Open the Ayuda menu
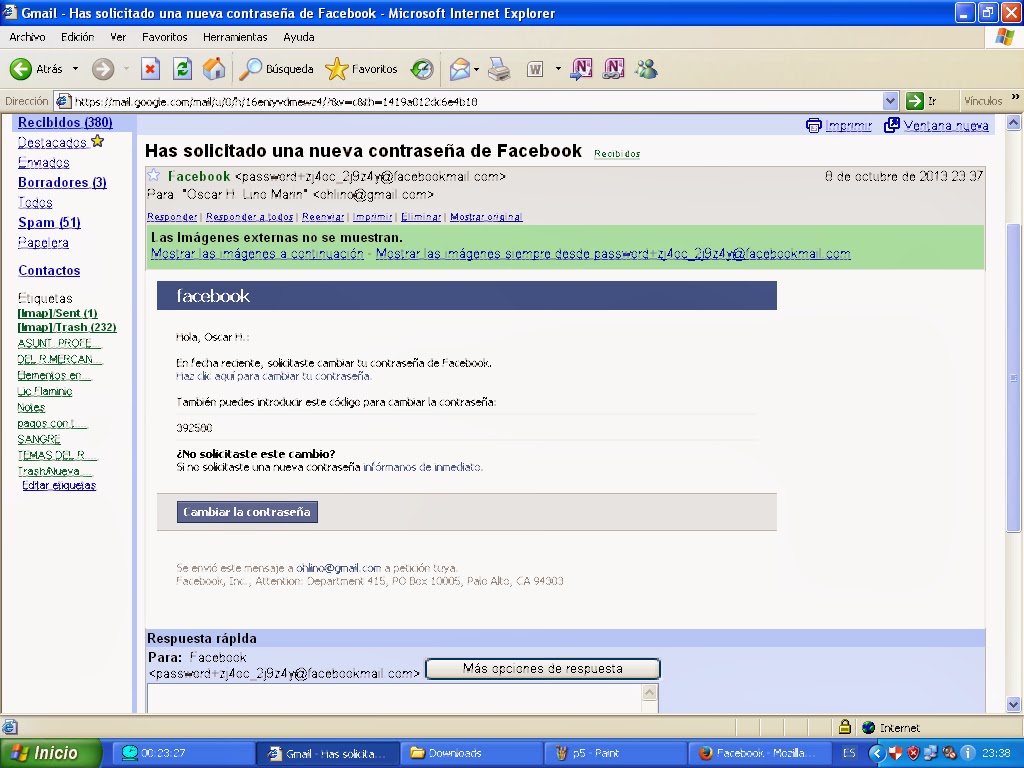 click(x=299, y=37)
